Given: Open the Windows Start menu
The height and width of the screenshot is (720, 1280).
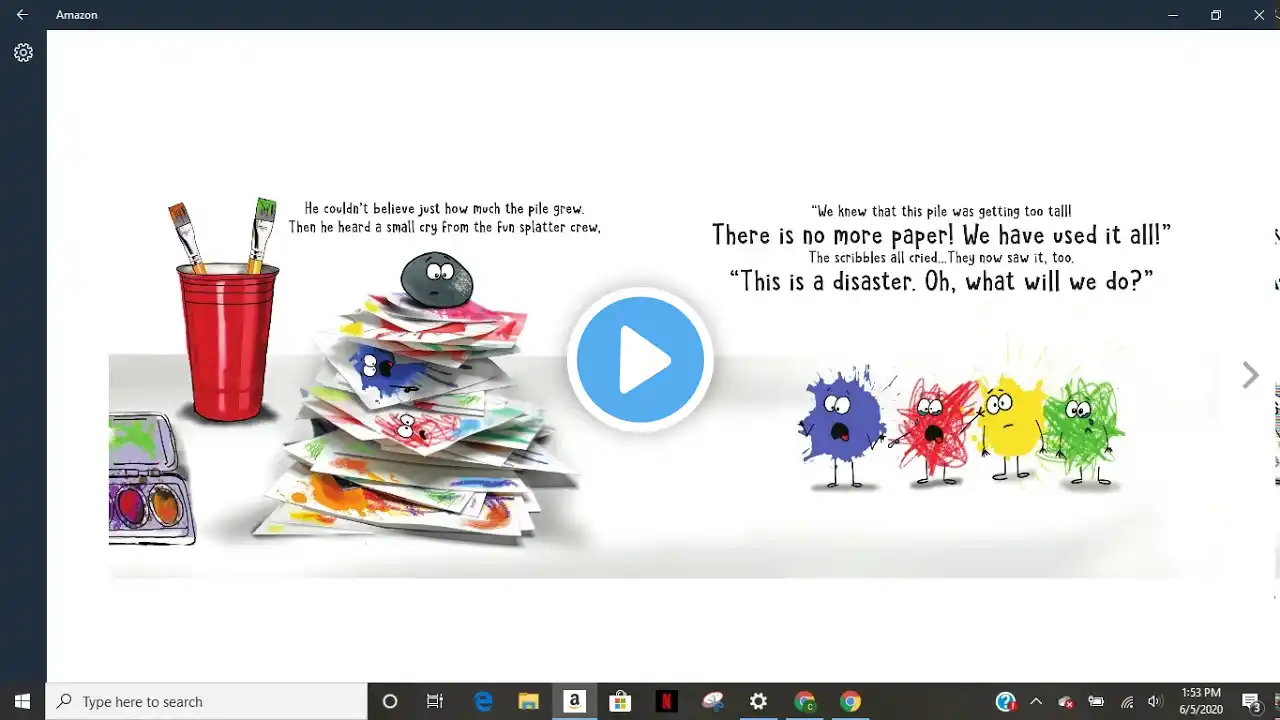Looking at the screenshot, I should click(23, 701).
